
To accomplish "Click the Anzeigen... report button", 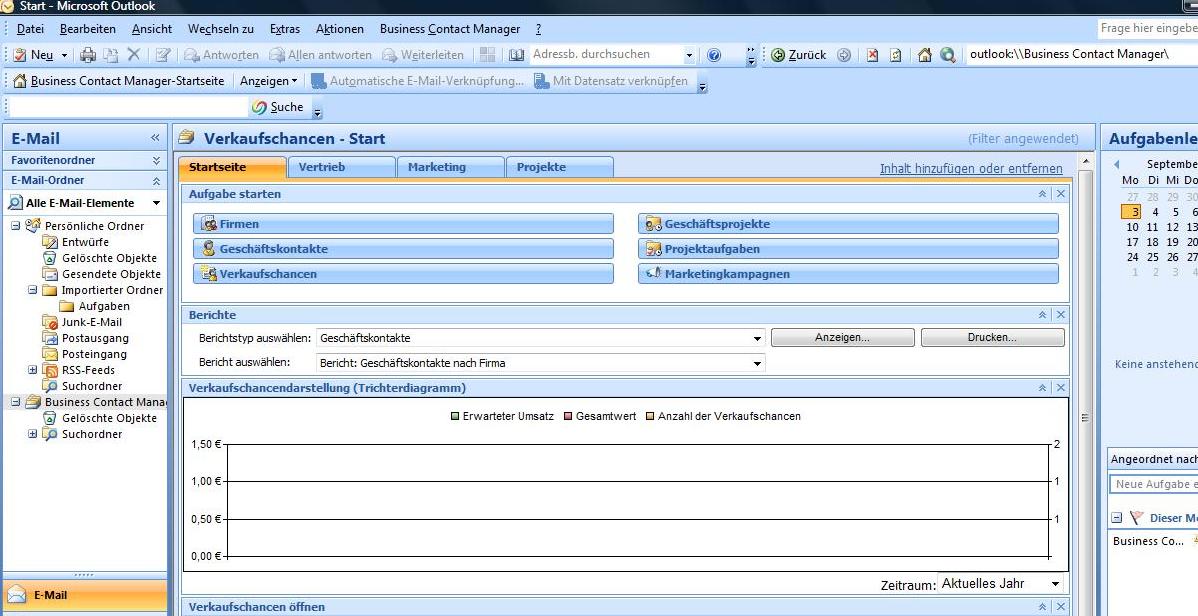I will click(x=842, y=337).
